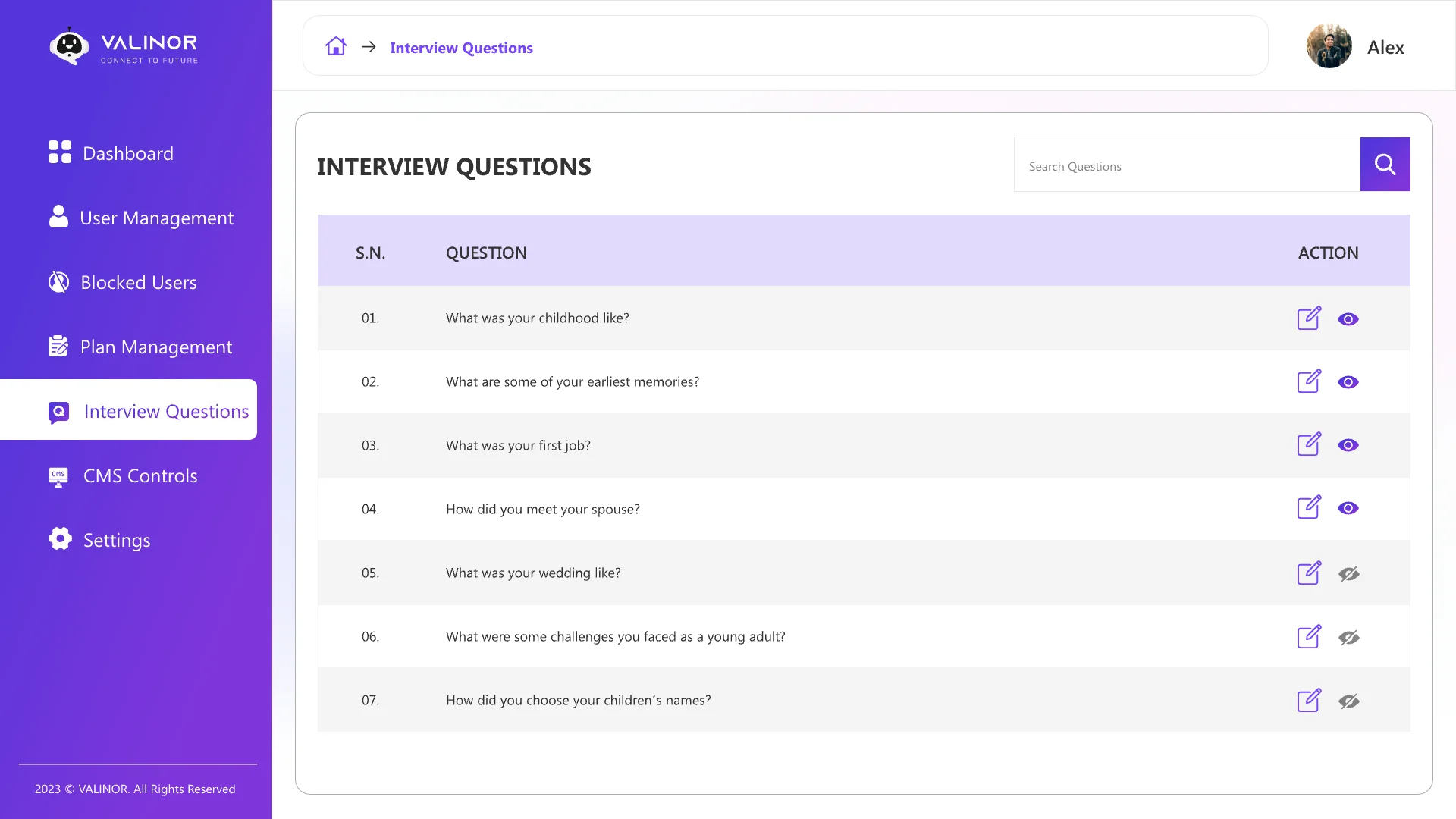1456x819 pixels.
Task: Click the search magnifier button
Action: (x=1385, y=164)
